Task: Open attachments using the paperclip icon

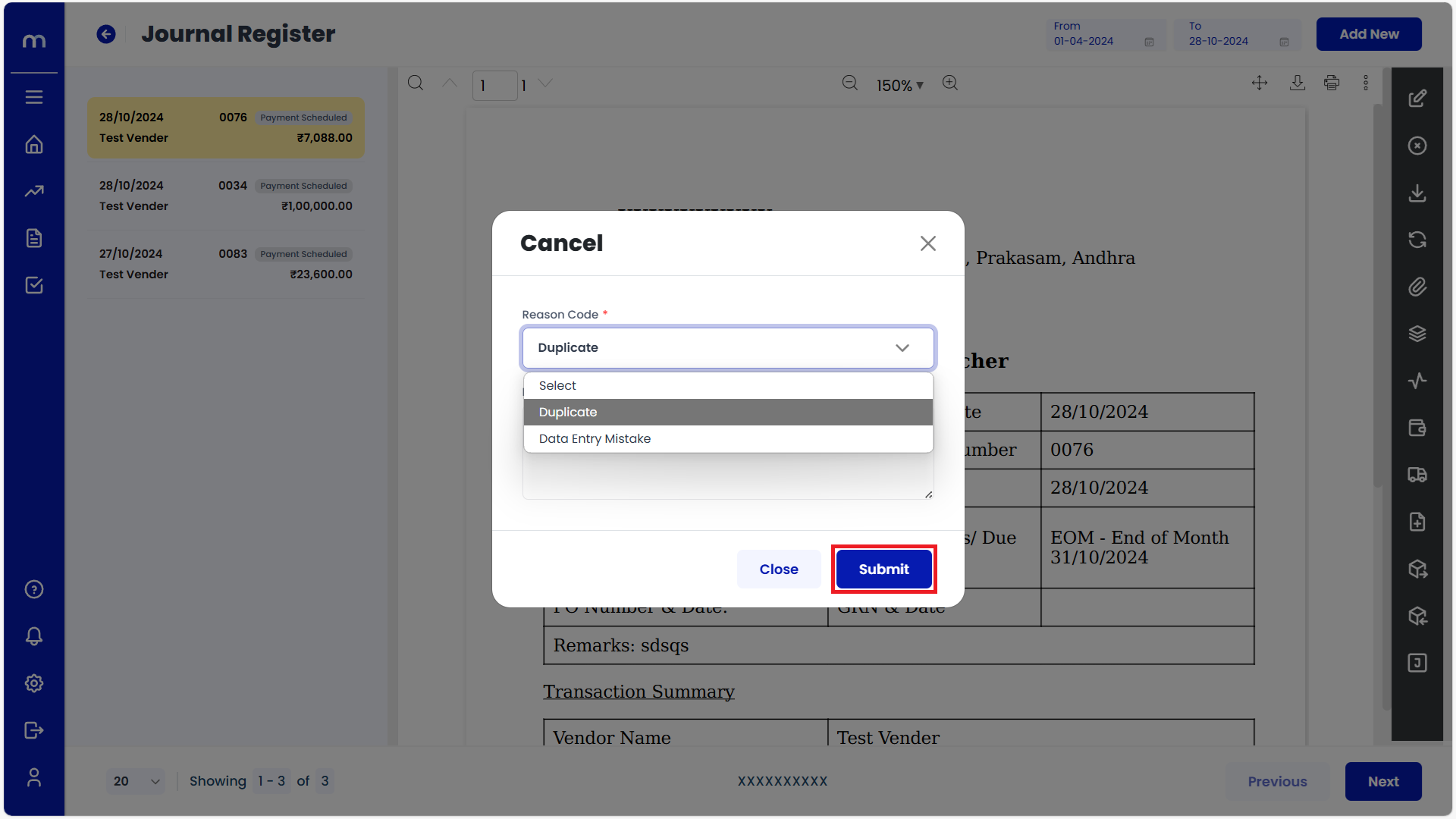Action: (x=1417, y=287)
